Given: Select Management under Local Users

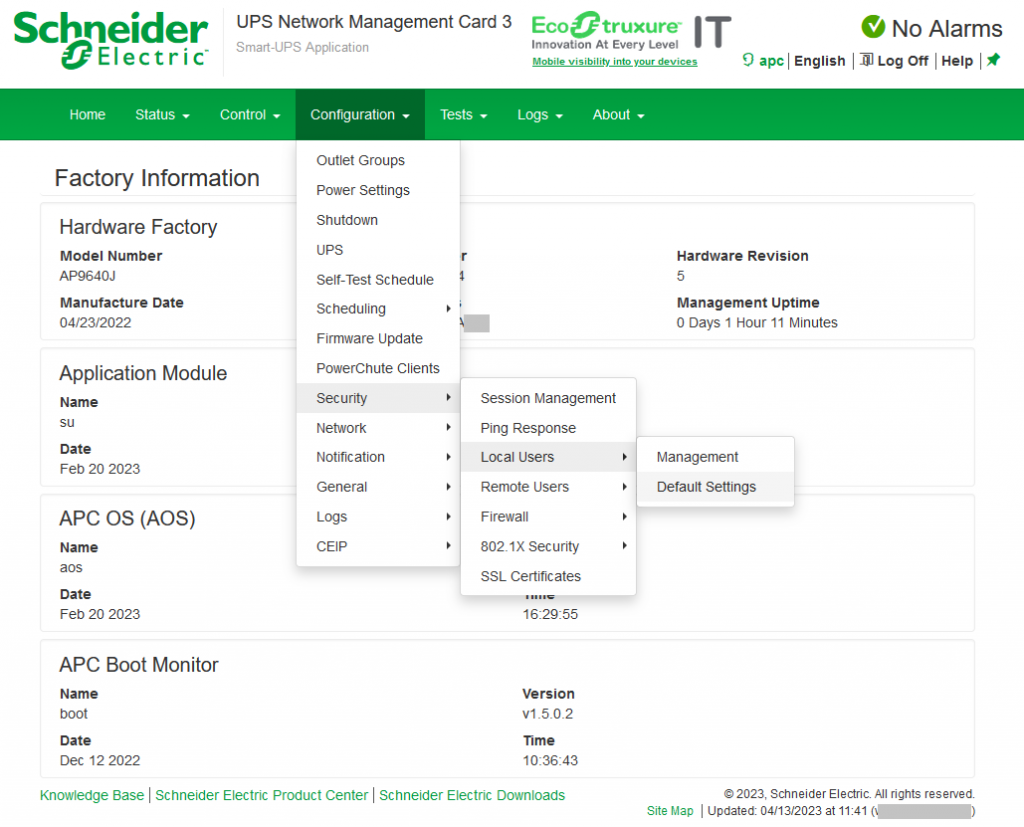Looking at the screenshot, I should tap(716, 457).
